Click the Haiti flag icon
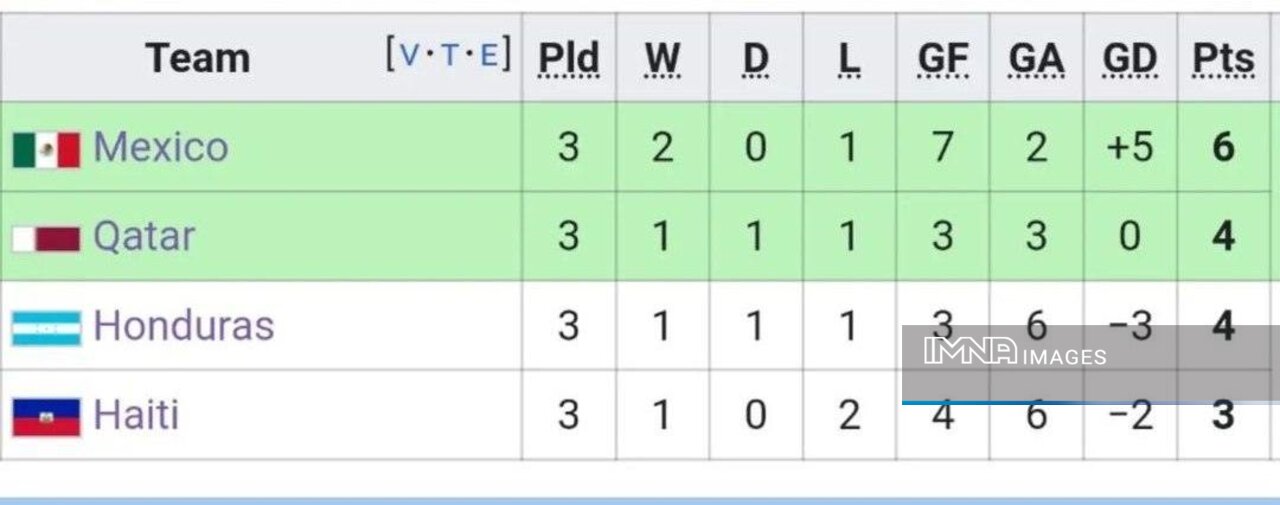1280x505 pixels. pyautogui.click(x=46, y=416)
